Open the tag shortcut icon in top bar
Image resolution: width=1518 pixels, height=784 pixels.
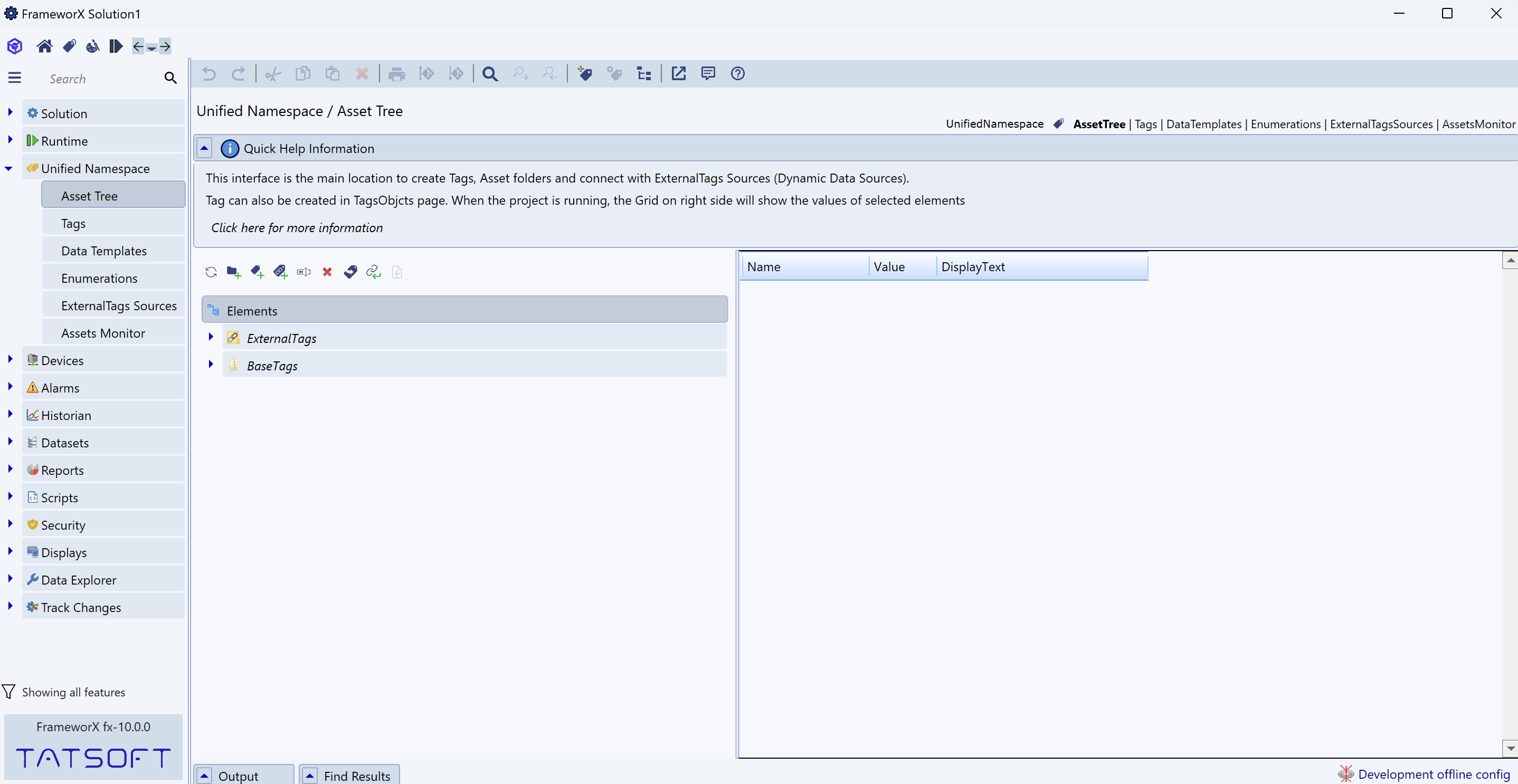point(70,46)
